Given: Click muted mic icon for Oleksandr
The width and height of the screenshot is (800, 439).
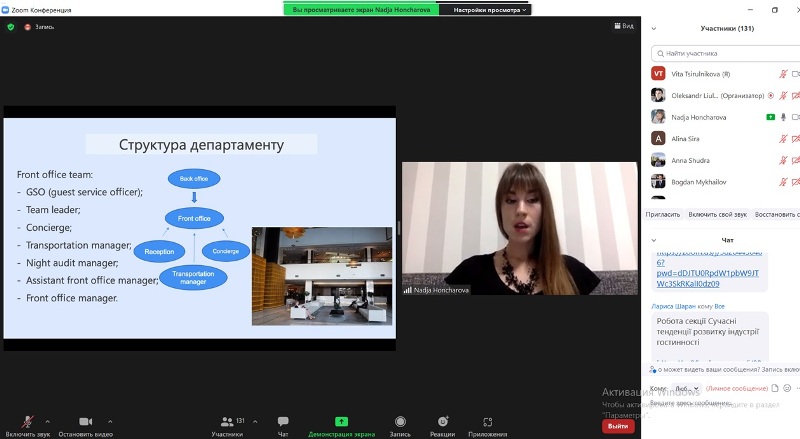Looking at the screenshot, I should click(x=783, y=95).
